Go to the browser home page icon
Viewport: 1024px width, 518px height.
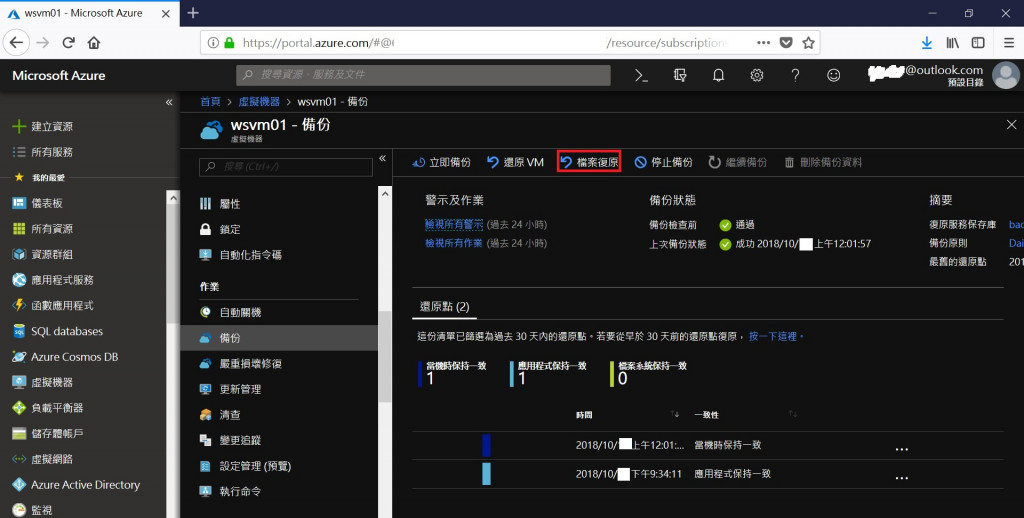94,42
